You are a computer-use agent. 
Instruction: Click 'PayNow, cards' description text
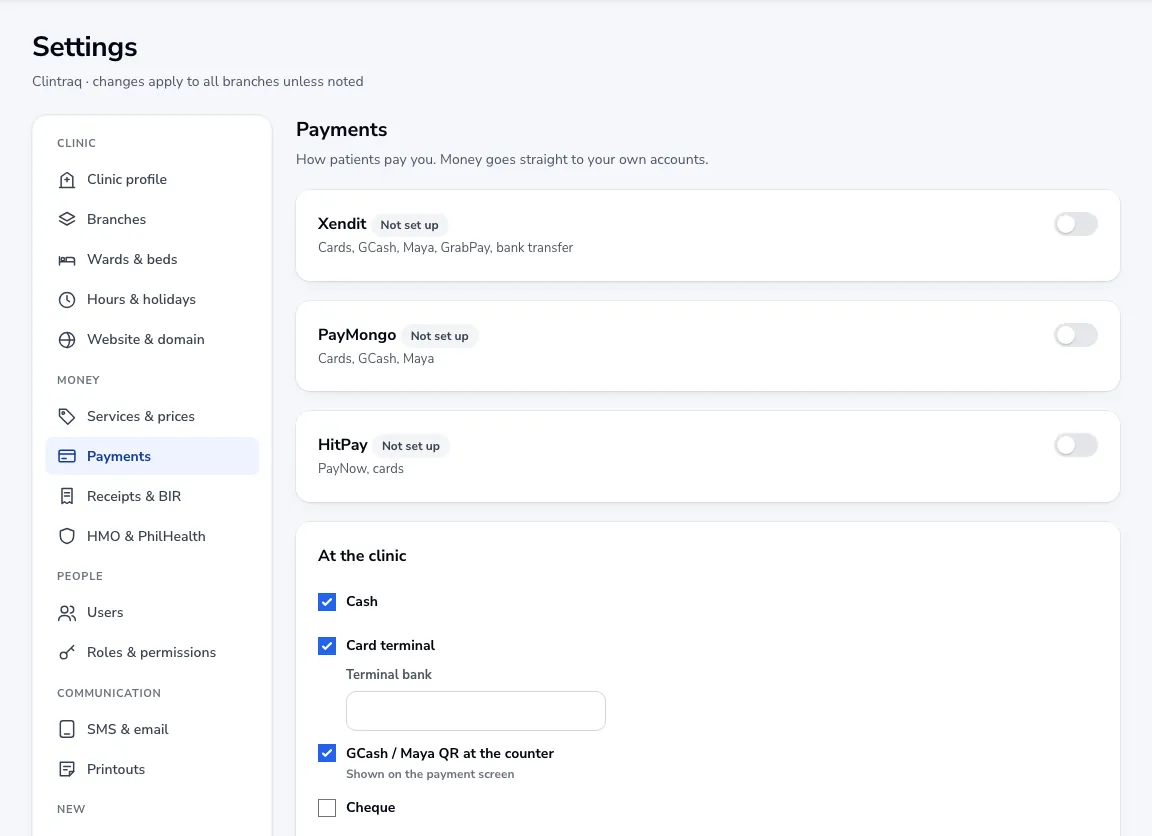[361, 469]
